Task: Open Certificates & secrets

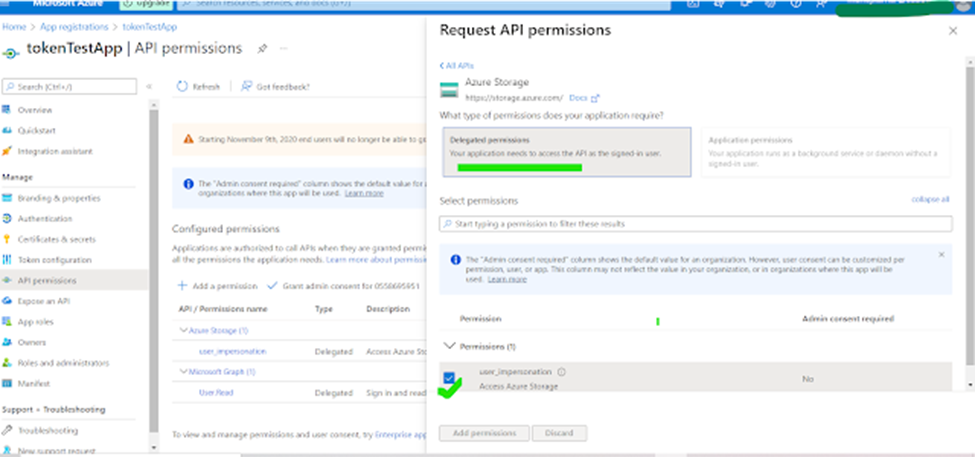Action: pyautogui.click(x=57, y=239)
